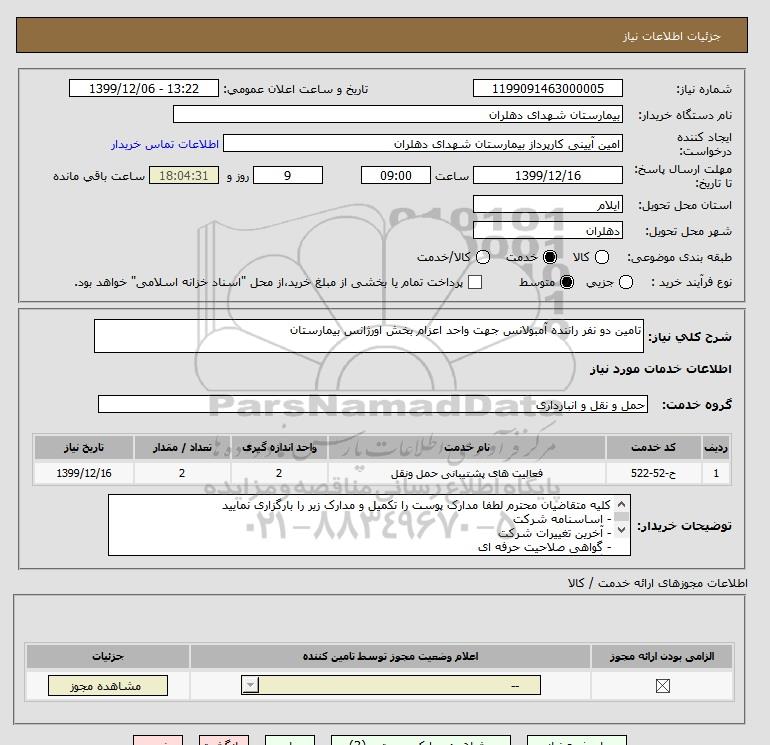The width and height of the screenshot is (770, 745).
Task: Select the کالا radio button
Action: point(602,257)
